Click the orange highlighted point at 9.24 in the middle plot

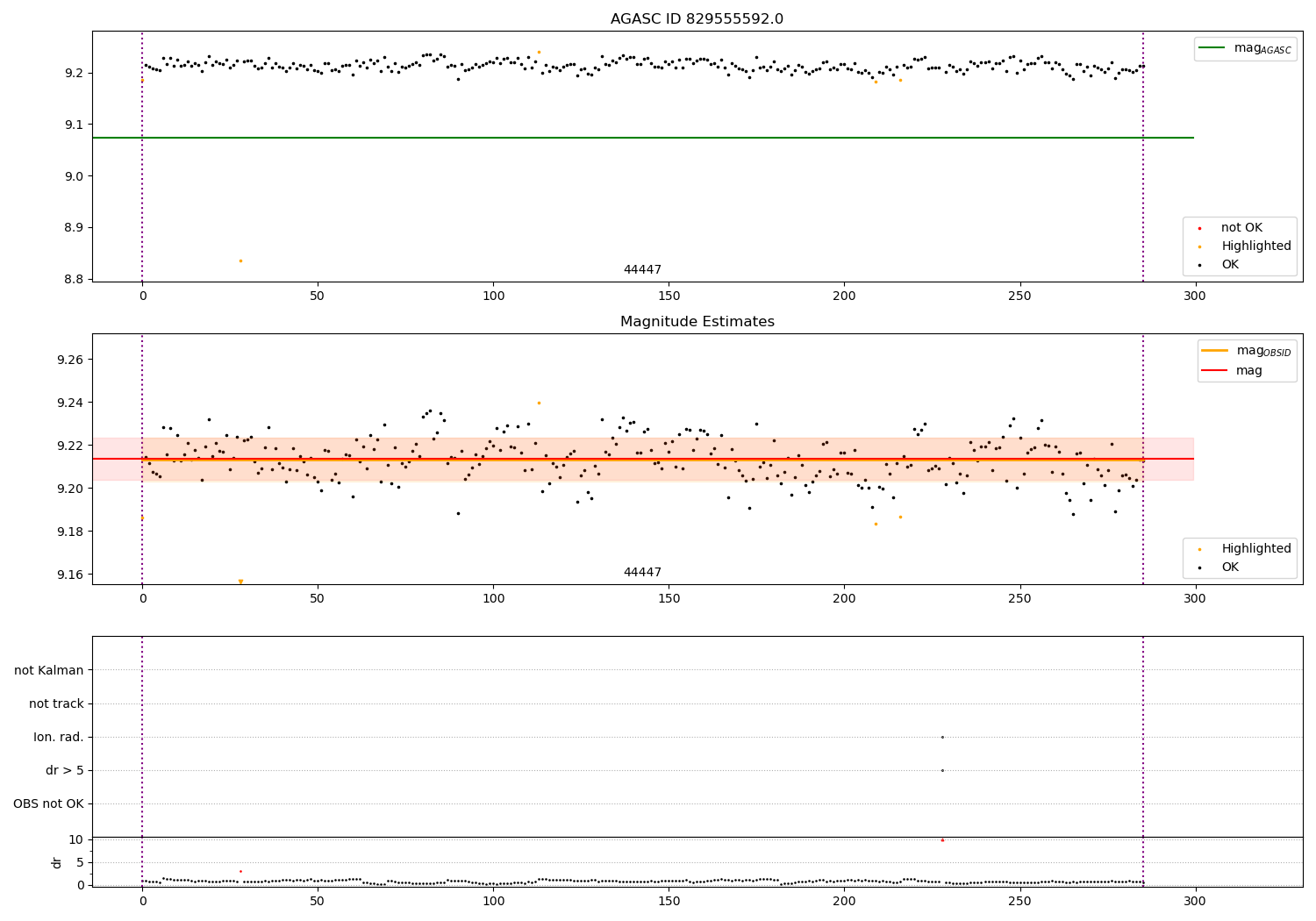539,403
